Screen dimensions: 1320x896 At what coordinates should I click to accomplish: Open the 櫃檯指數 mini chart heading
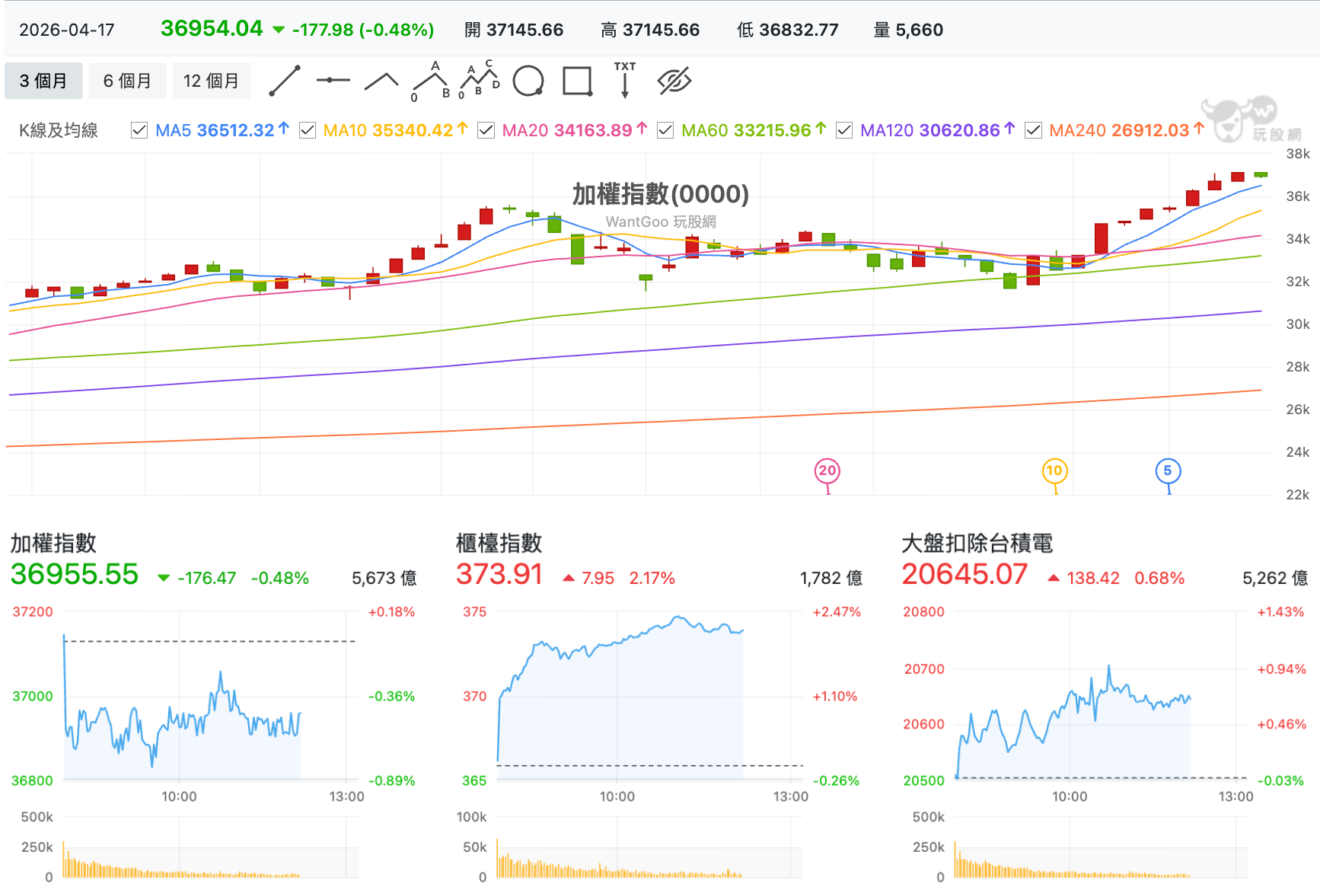coord(499,544)
